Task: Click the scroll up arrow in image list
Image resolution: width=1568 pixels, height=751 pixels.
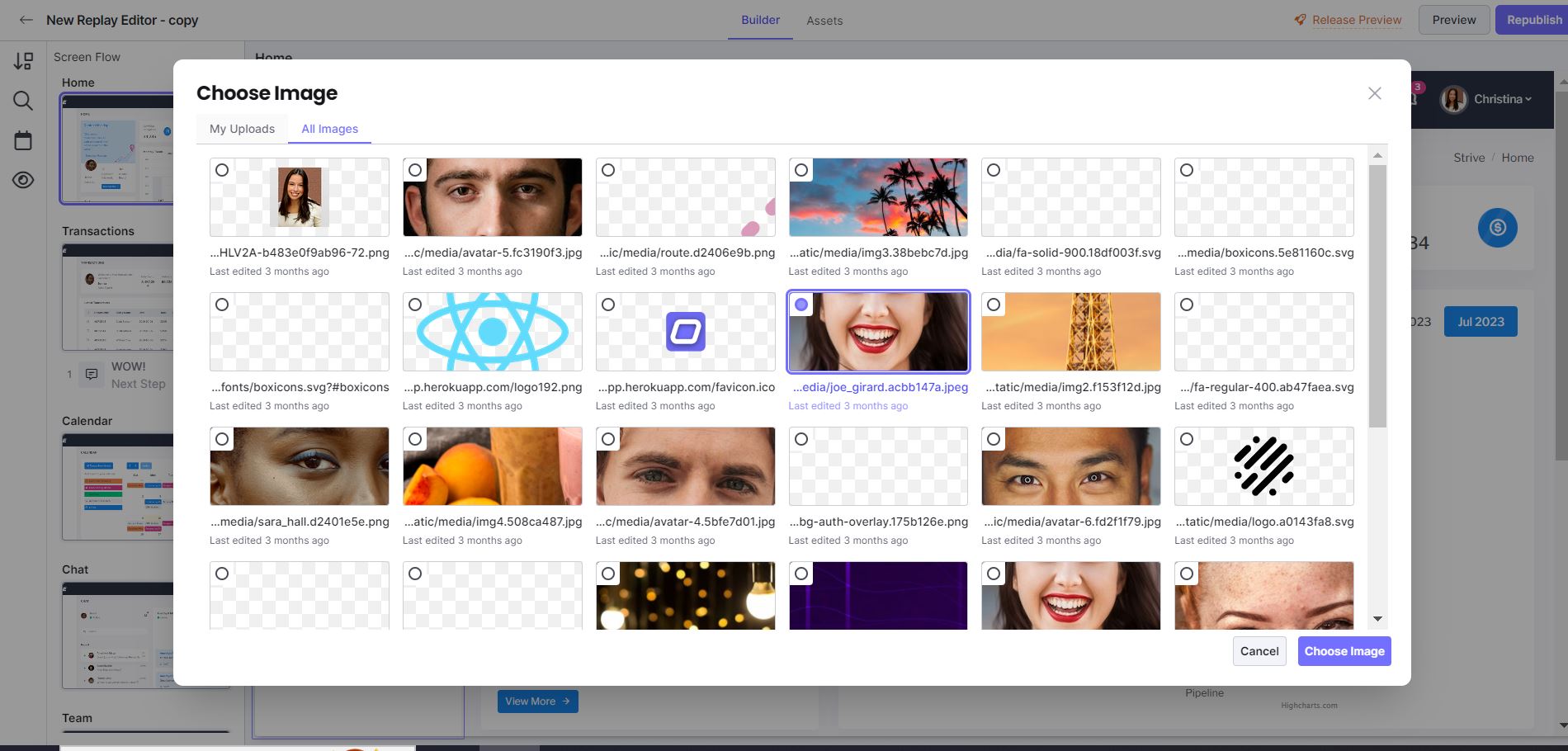Action: coord(1377,155)
